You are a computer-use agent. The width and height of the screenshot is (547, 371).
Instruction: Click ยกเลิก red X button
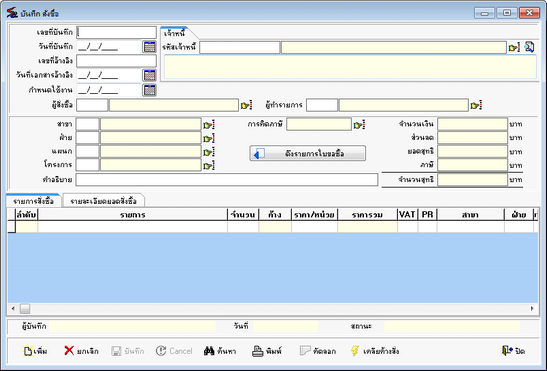81,351
